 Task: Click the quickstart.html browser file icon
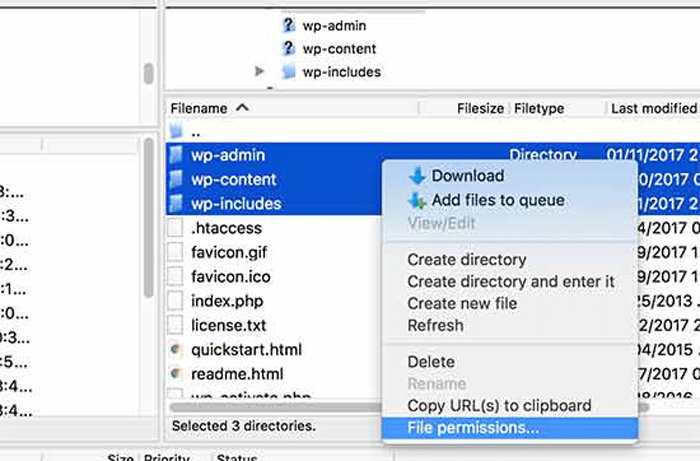tap(177, 350)
